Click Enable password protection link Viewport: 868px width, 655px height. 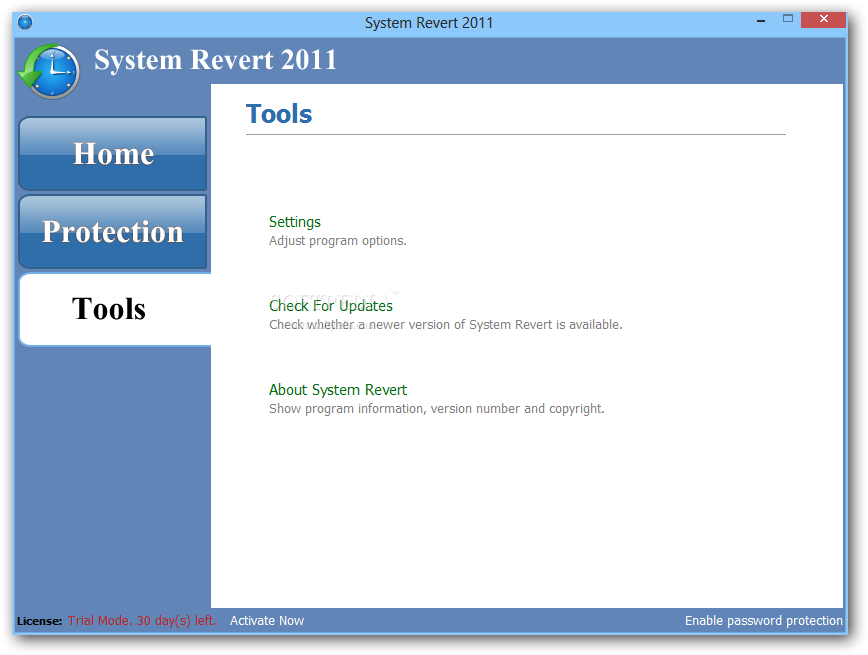(763, 621)
